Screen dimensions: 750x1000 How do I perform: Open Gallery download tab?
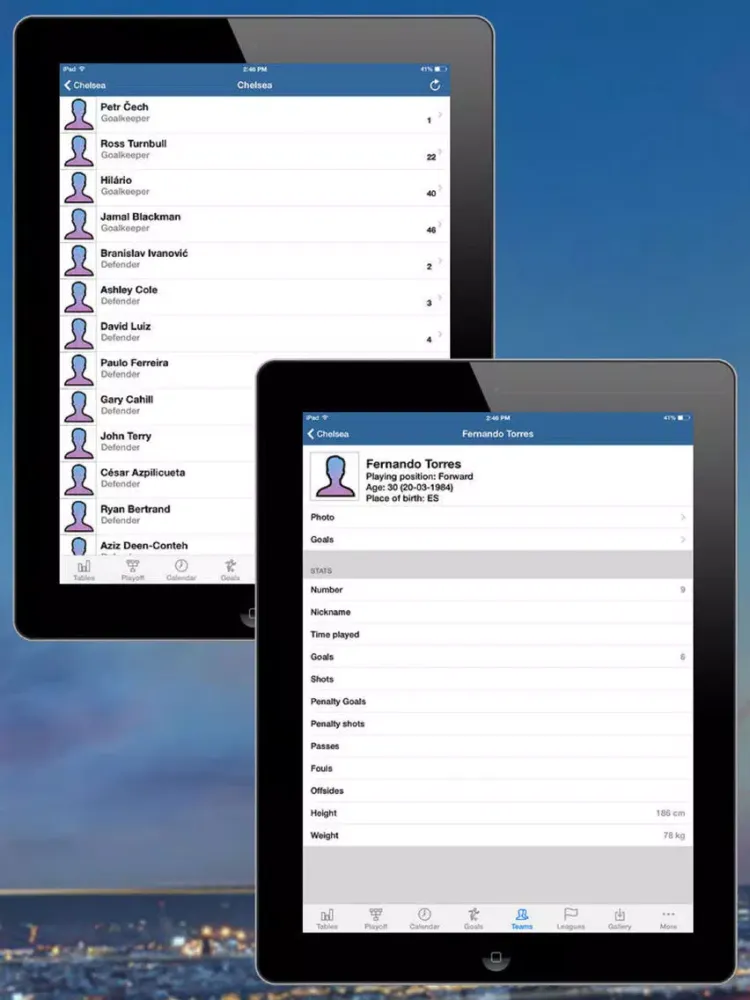click(619, 919)
